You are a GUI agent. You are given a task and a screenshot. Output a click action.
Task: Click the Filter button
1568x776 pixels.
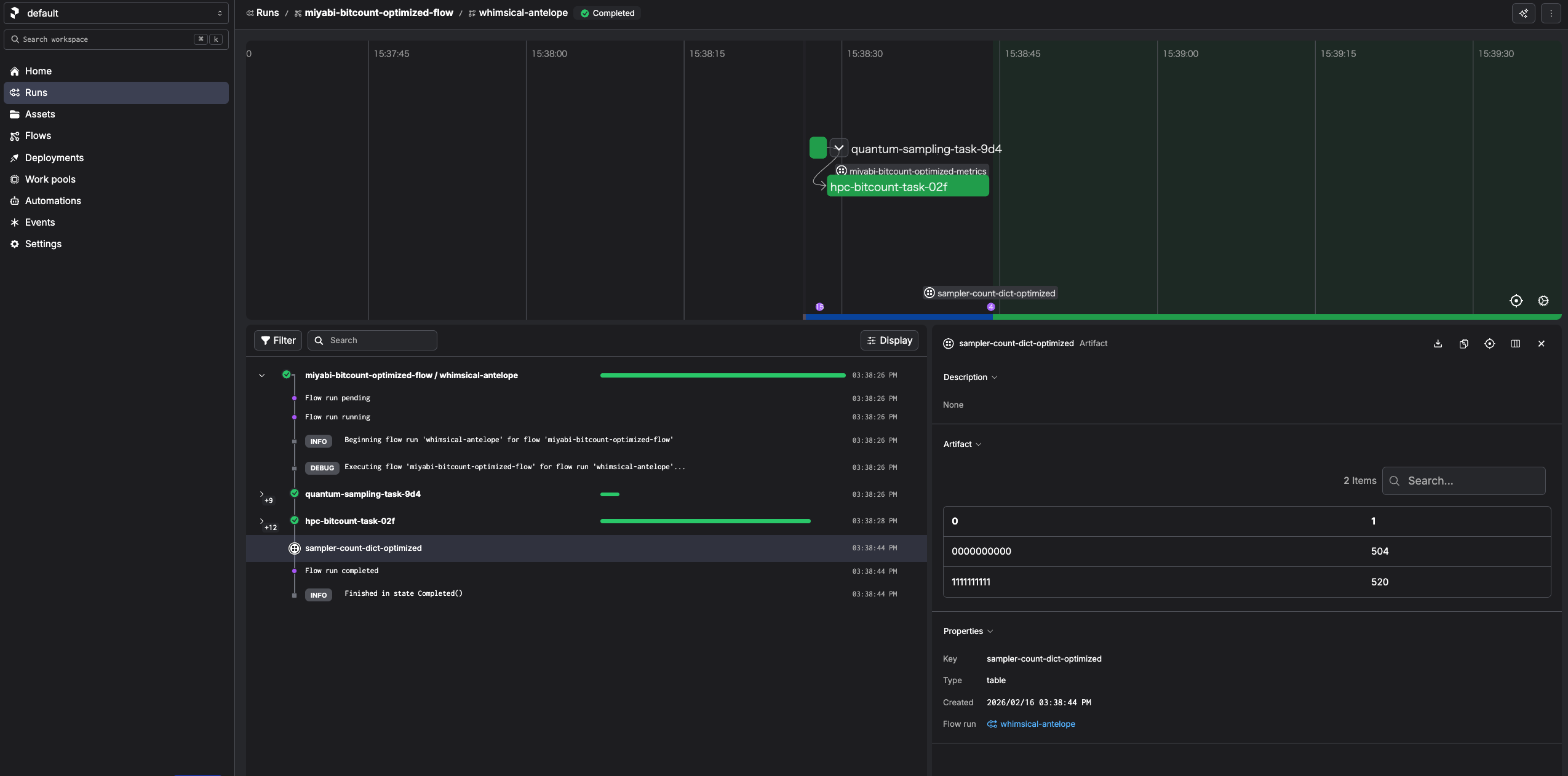point(278,340)
